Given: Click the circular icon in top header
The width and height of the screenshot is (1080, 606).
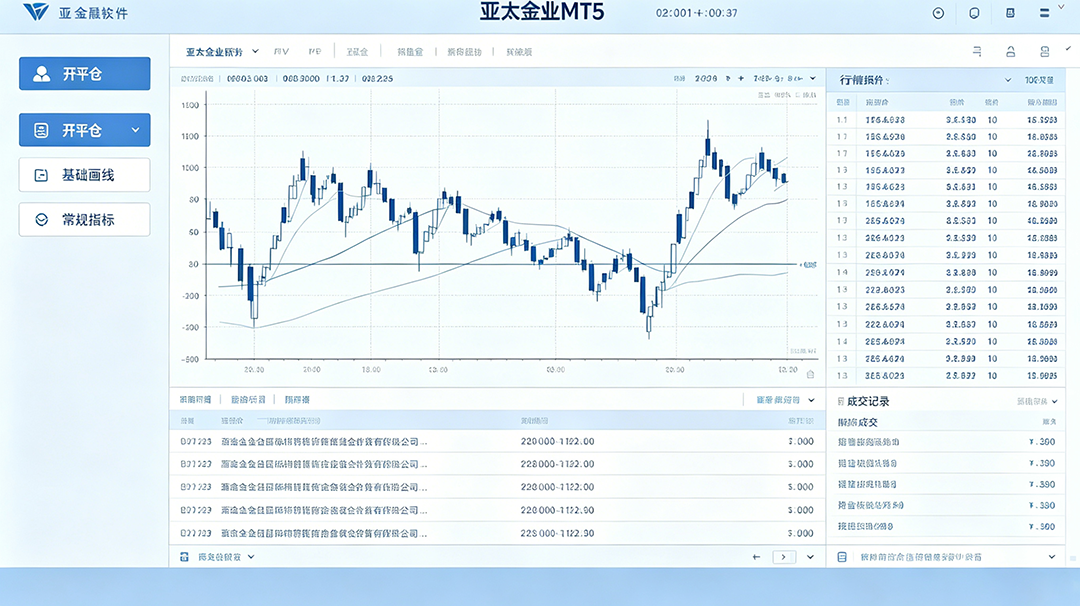Looking at the screenshot, I should pos(938,13).
